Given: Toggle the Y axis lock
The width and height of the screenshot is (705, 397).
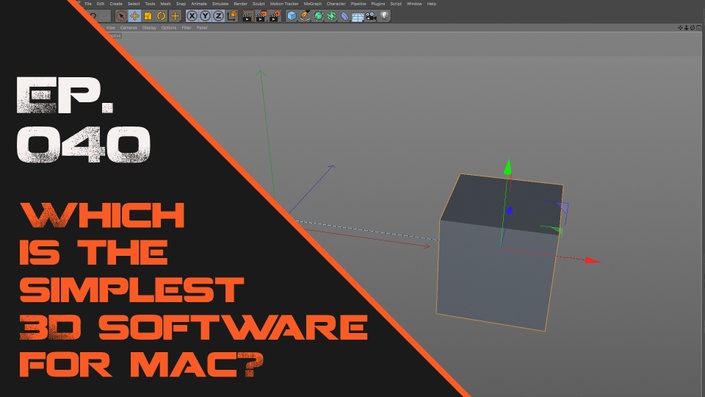Looking at the screenshot, I should [205, 16].
